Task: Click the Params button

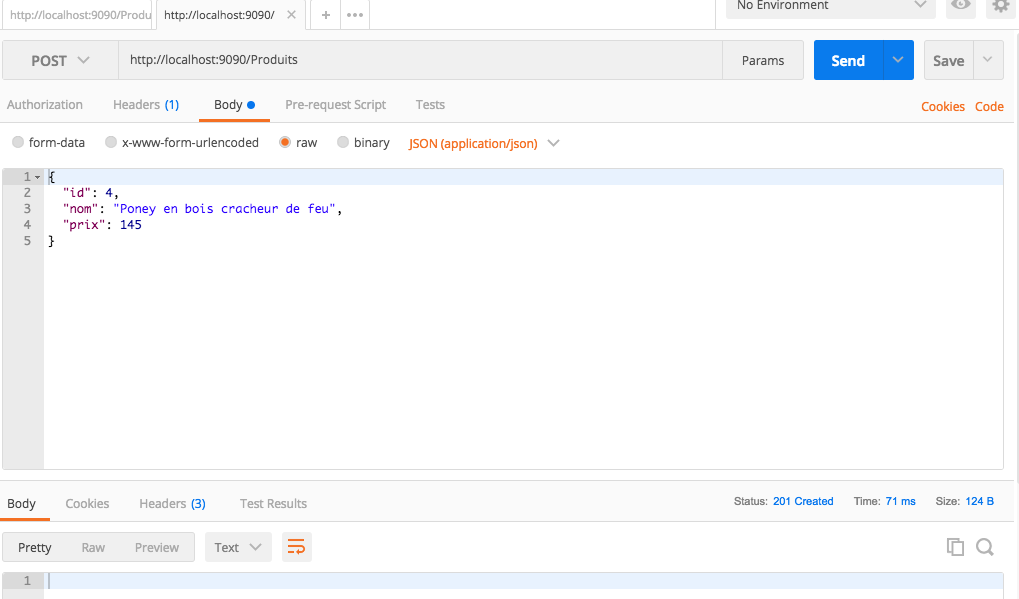Action: pyautogui.click(x=763, y=60)
